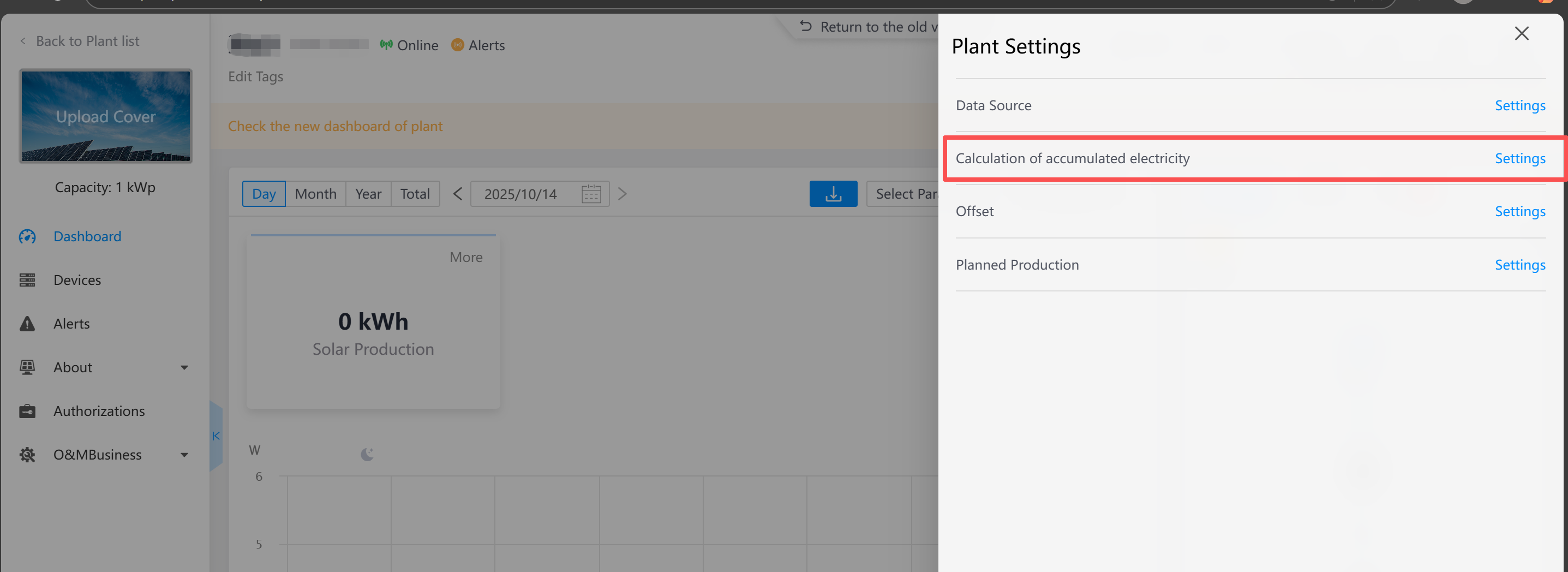Screen dimensions: 1568x572
Task: Go to the previous day arrow
Action: 458,194
